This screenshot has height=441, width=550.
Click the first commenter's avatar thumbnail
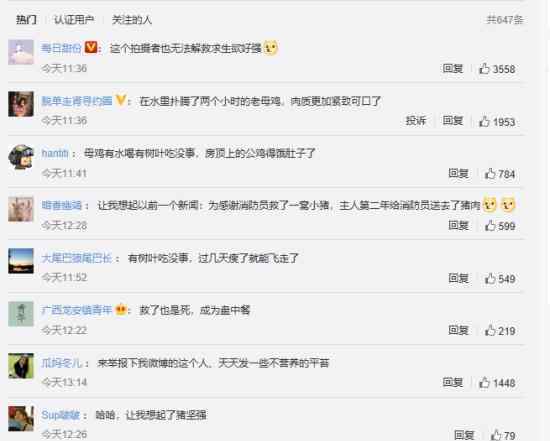pos(21,52)
